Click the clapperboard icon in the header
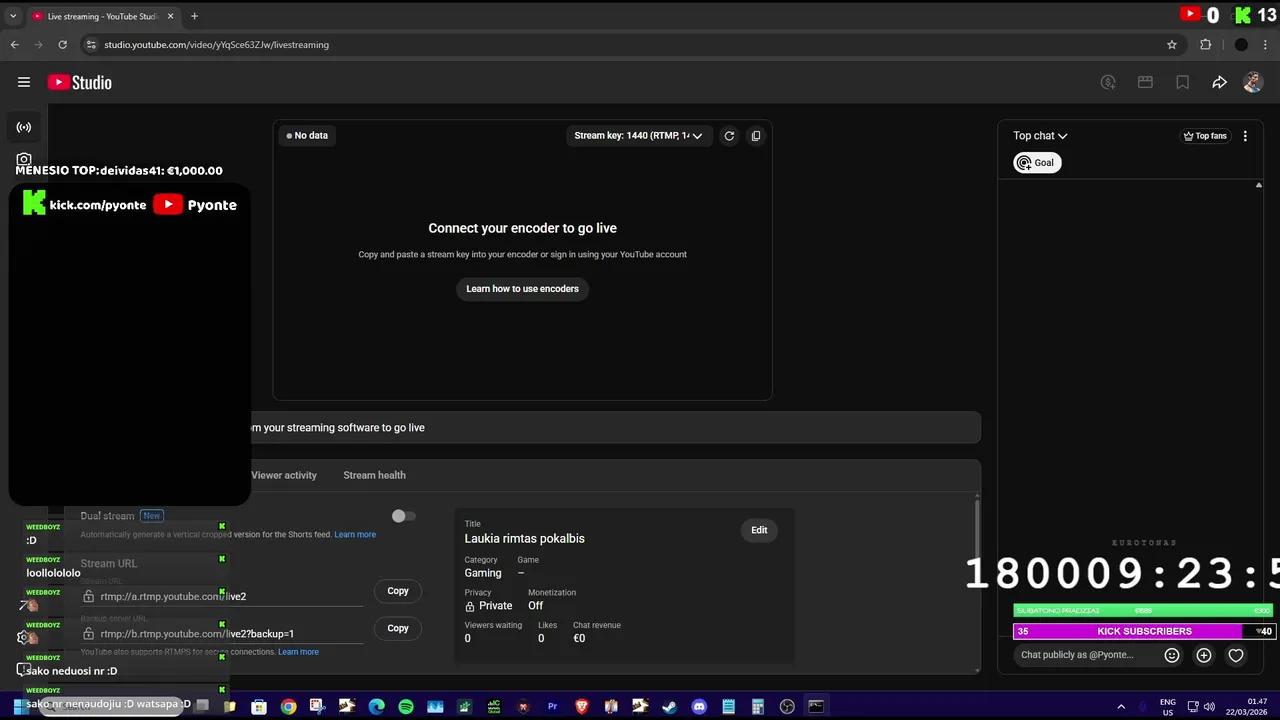The image size is (1280, 720). [x=1145, y=83]
